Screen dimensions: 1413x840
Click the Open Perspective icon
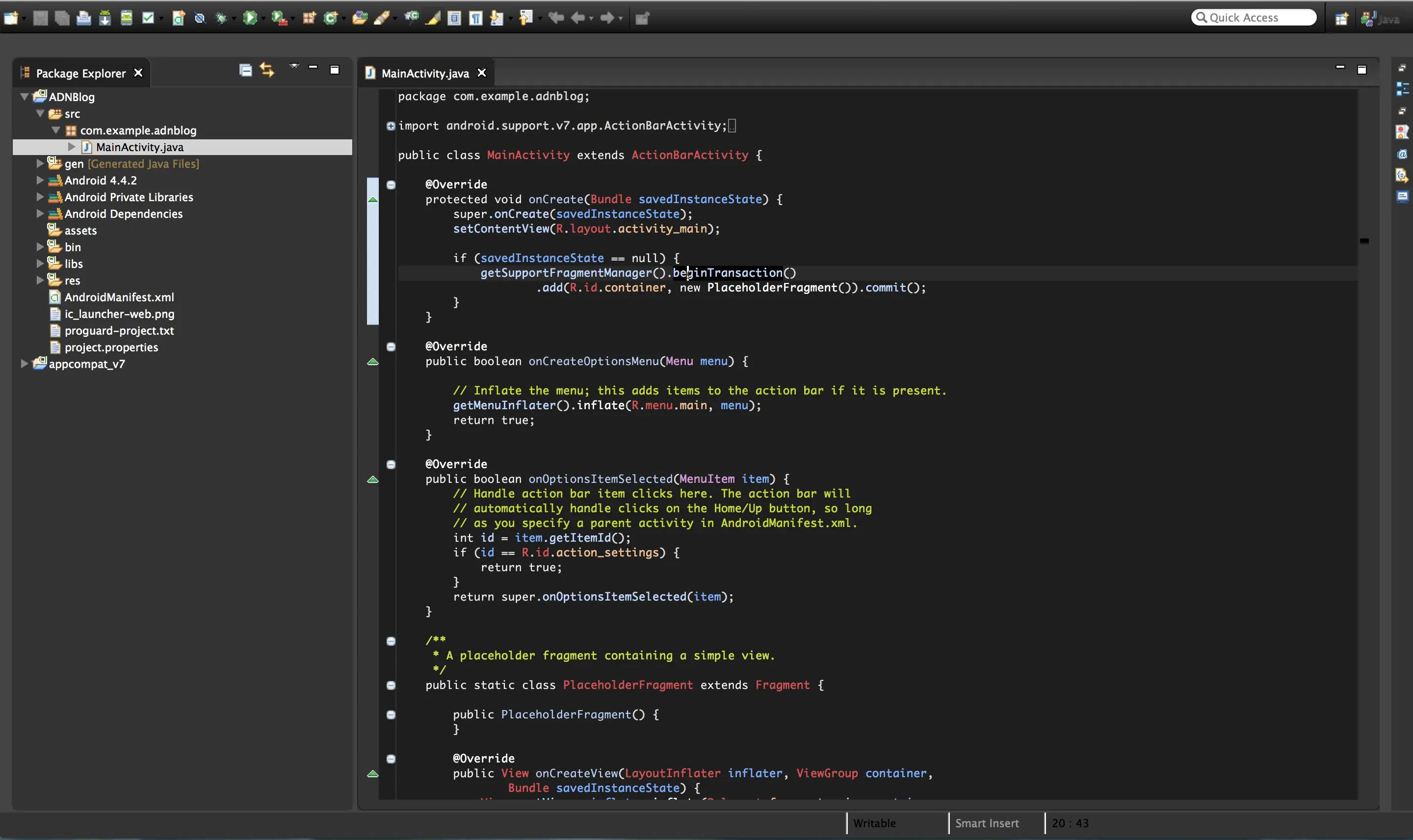click(x=1341, y=19)
